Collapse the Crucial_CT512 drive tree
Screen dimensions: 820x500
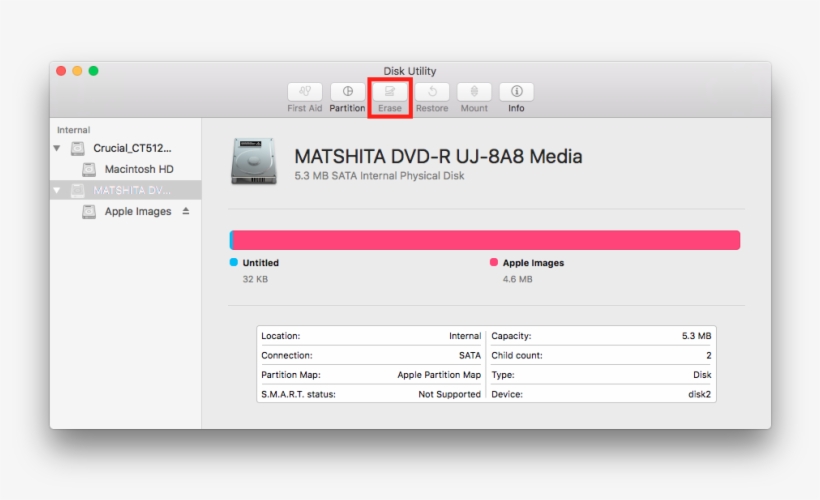tap(56, 149)
